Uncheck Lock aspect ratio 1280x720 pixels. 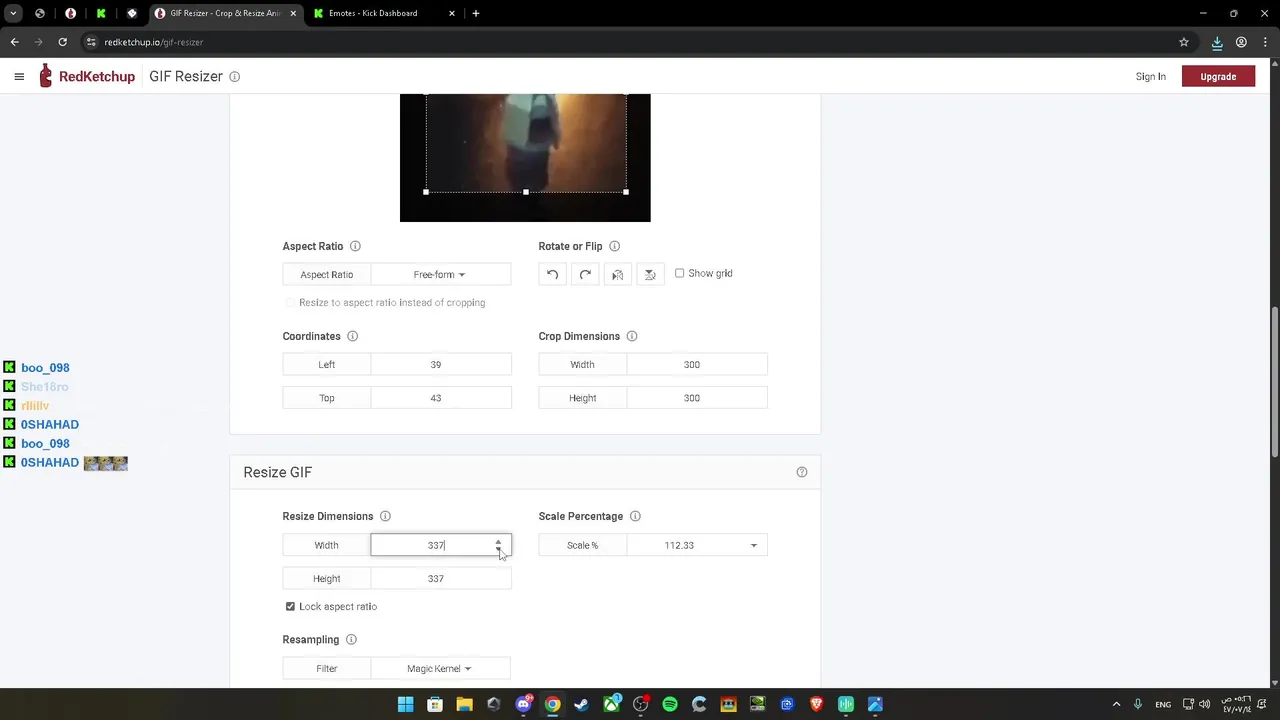point(290,606)
